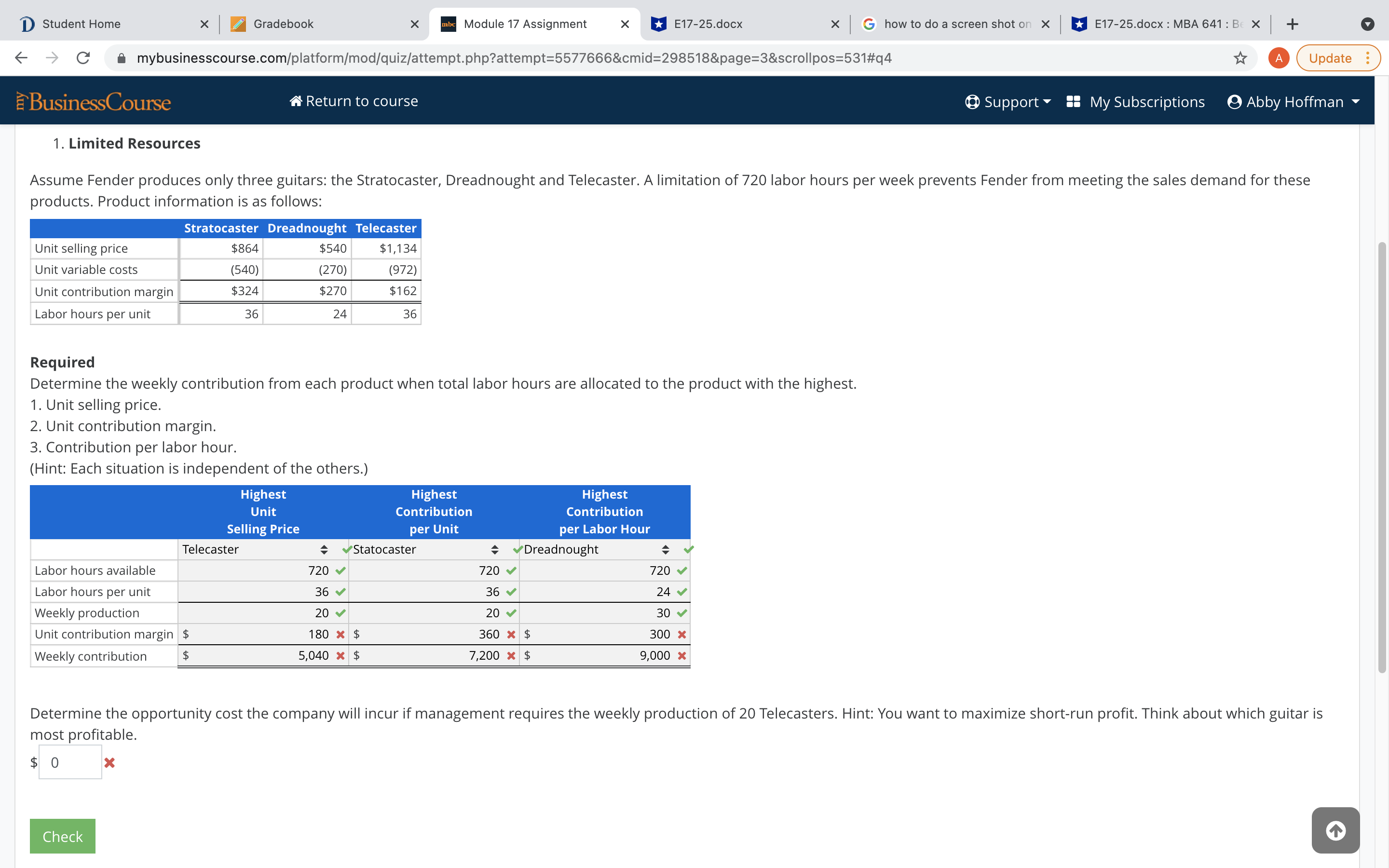Click the browser reload icon
This screenshot has height=868, width=1389.
82,57
